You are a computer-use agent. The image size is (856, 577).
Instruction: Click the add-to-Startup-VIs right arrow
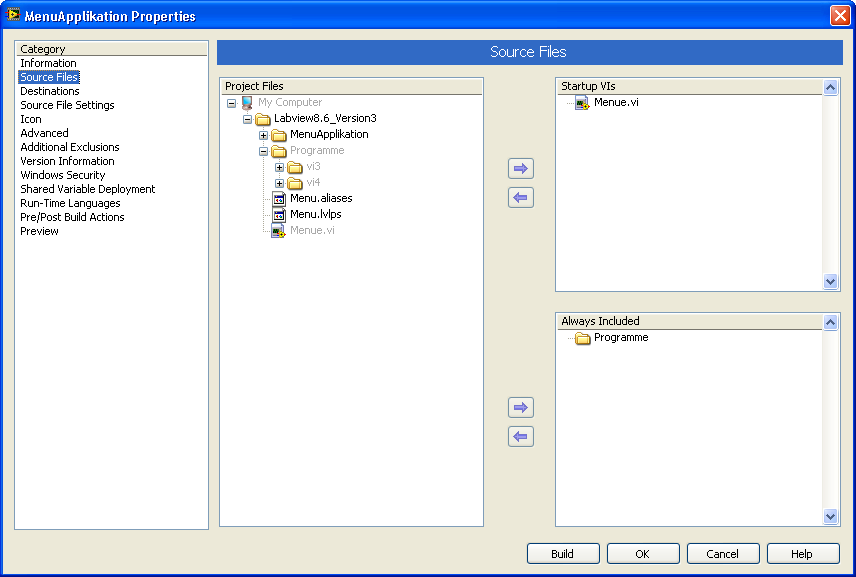(521, 169)
